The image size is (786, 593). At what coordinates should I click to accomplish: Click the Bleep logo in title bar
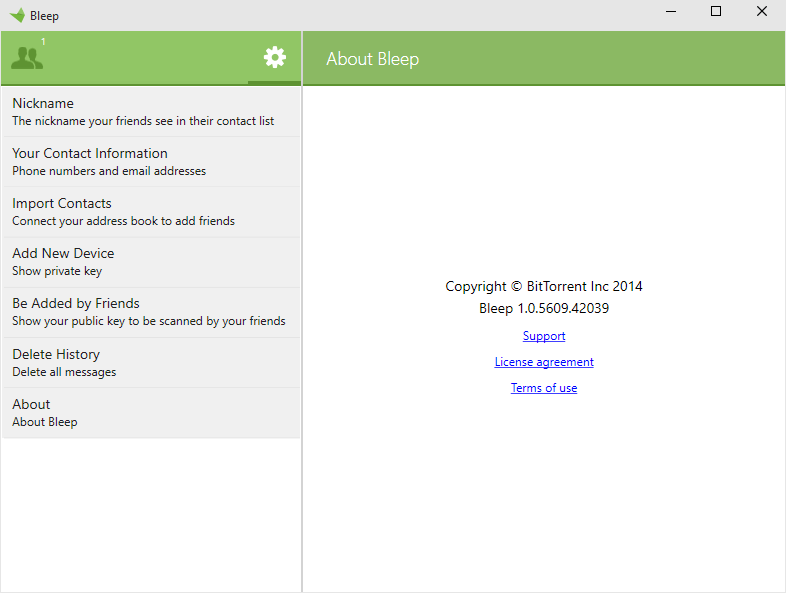pos(17,16)
